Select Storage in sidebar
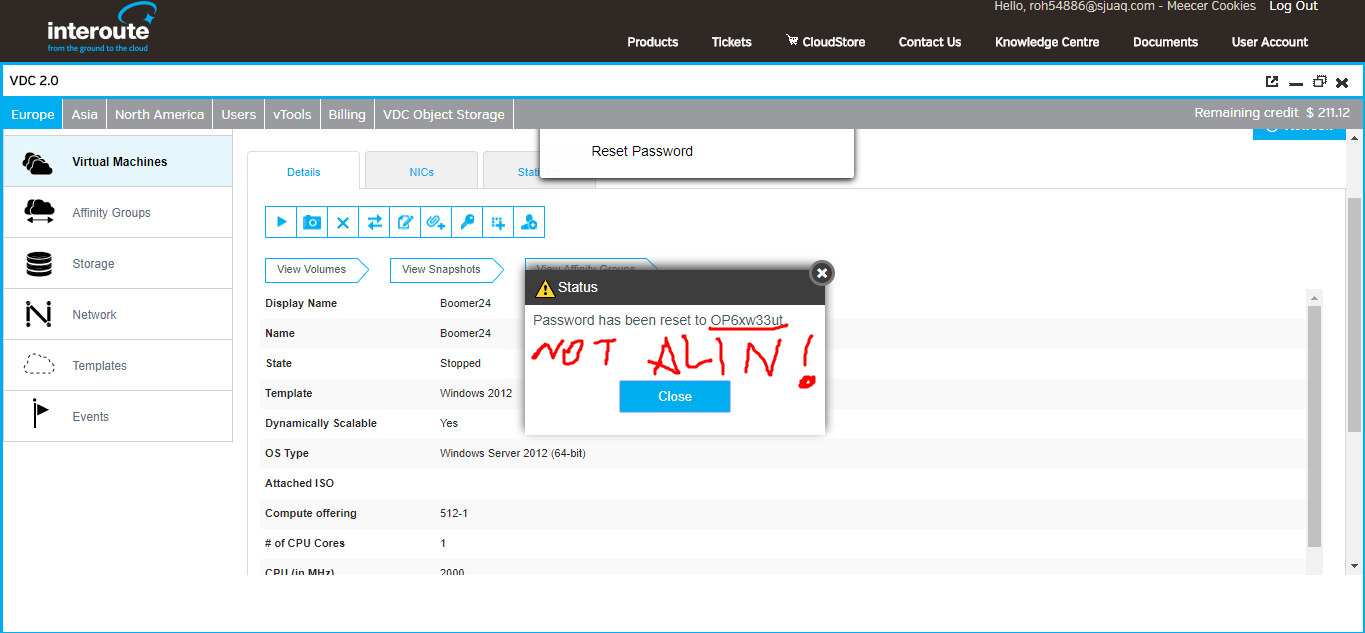1365x633 pixels. click(118, 264)
